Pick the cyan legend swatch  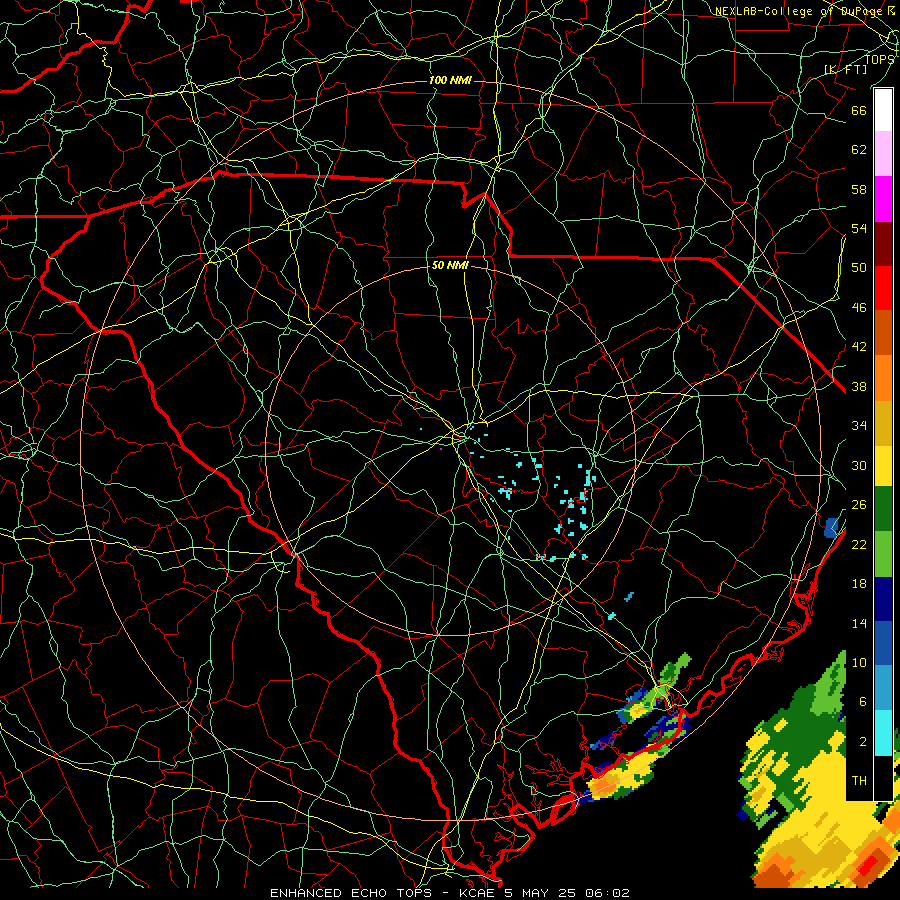[x=883, y=733]
